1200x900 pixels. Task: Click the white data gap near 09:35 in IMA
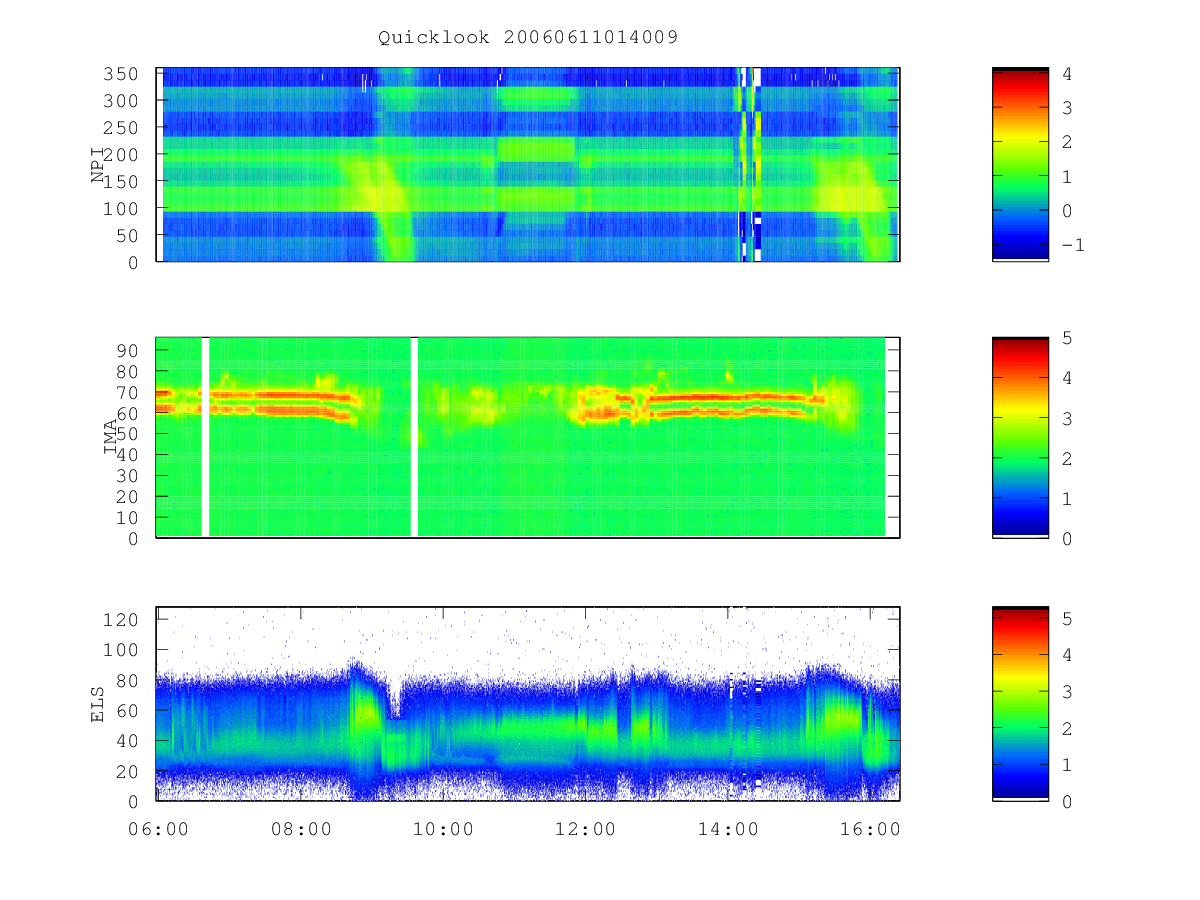coord(414,437)
